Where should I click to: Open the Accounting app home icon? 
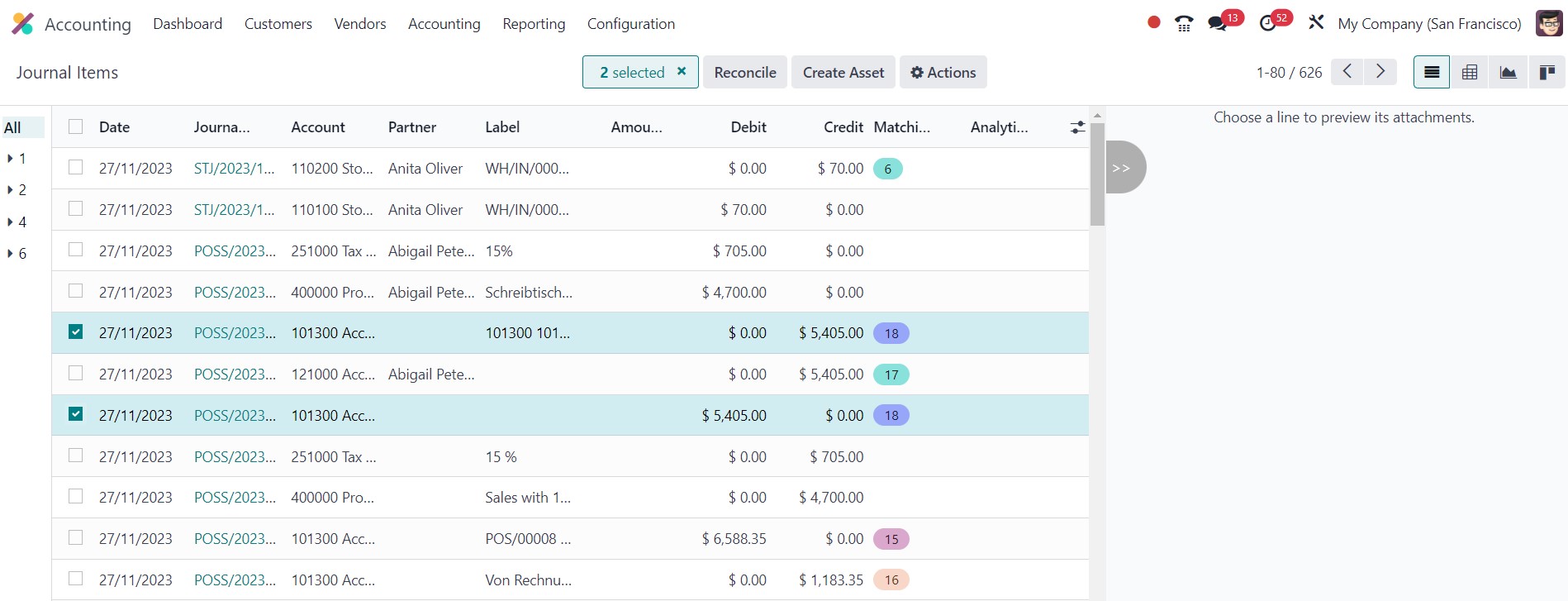click(x=23, y=24)
